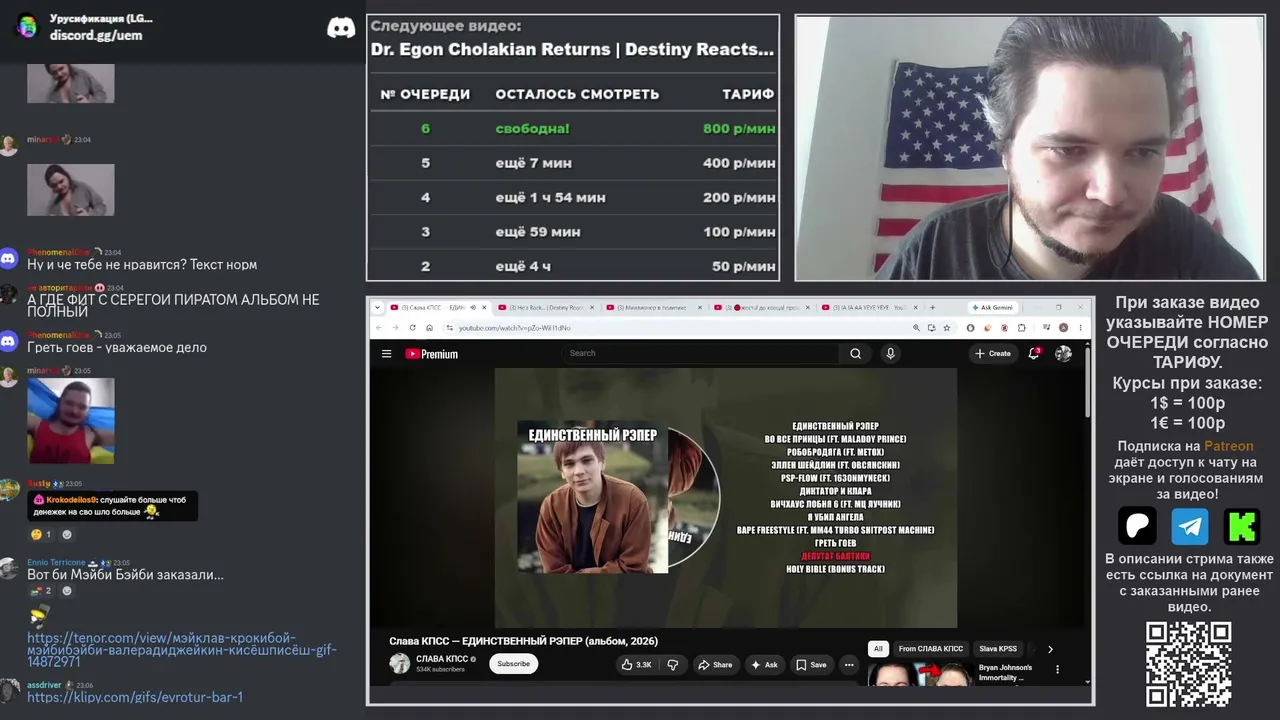The height and width of the screenshot is (720, 1280).
Task: Select the From СЛАВА КПСС filter chip
Action: click(x=931, y=649)
